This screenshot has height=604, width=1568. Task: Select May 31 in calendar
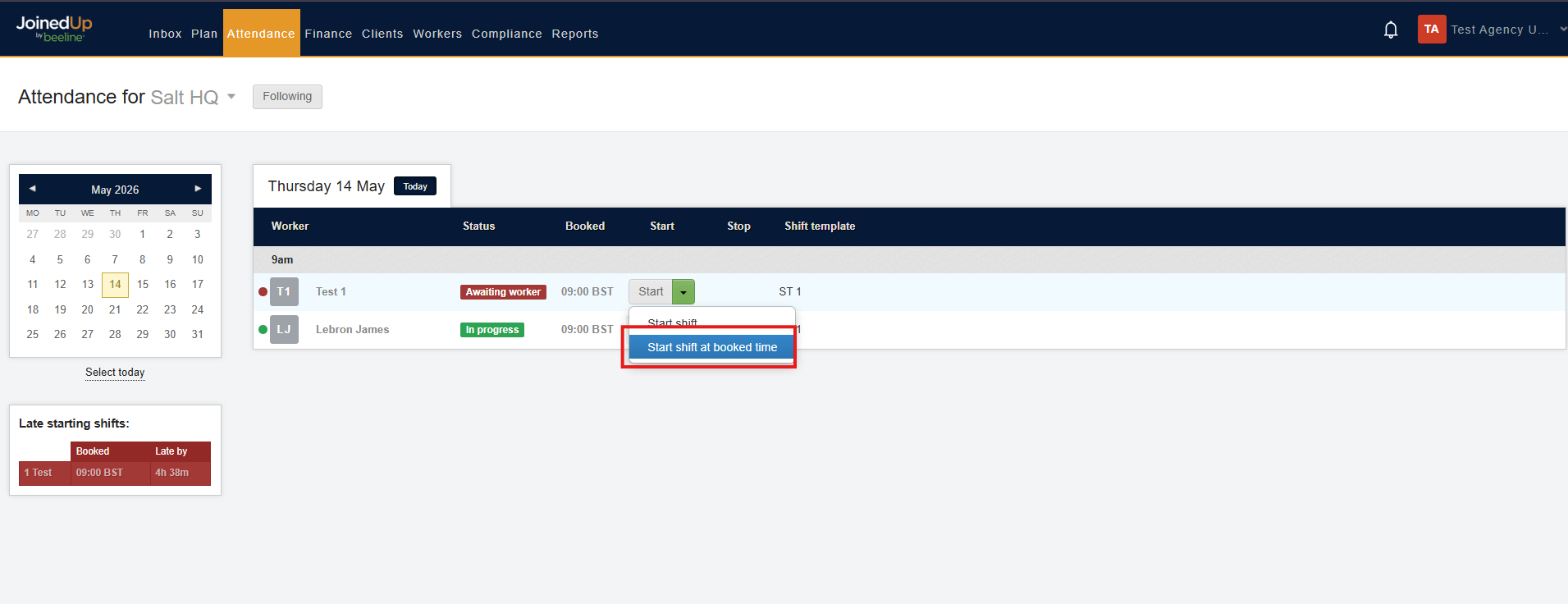tap(198, 334)
